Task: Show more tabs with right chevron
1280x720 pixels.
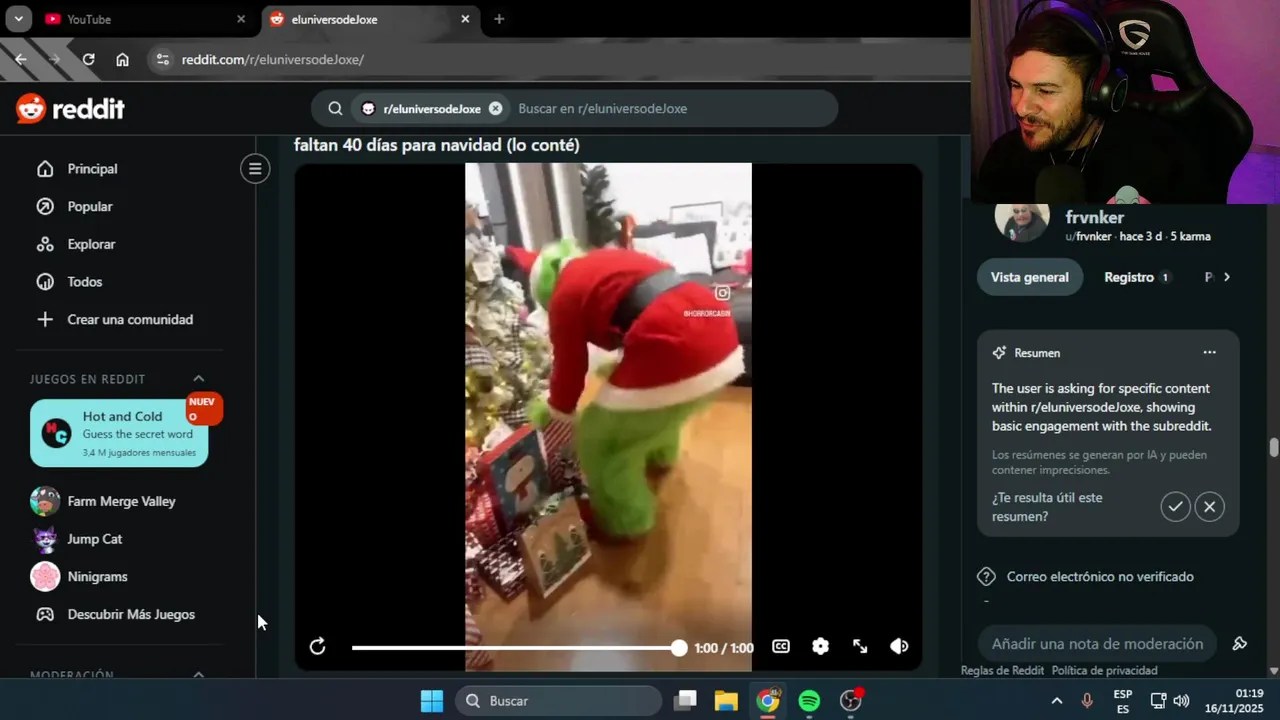Action: pyautogui.click(x=1227, y=277)
